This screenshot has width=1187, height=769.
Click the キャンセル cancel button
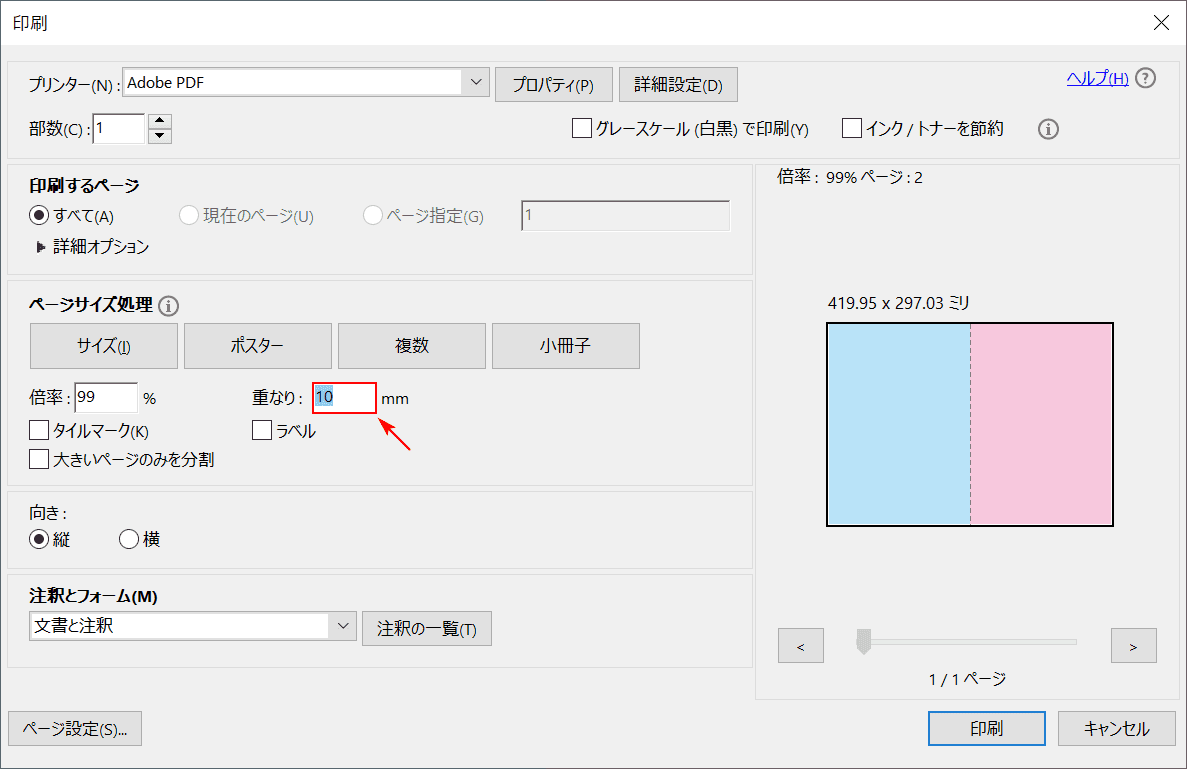point(1117,728)
